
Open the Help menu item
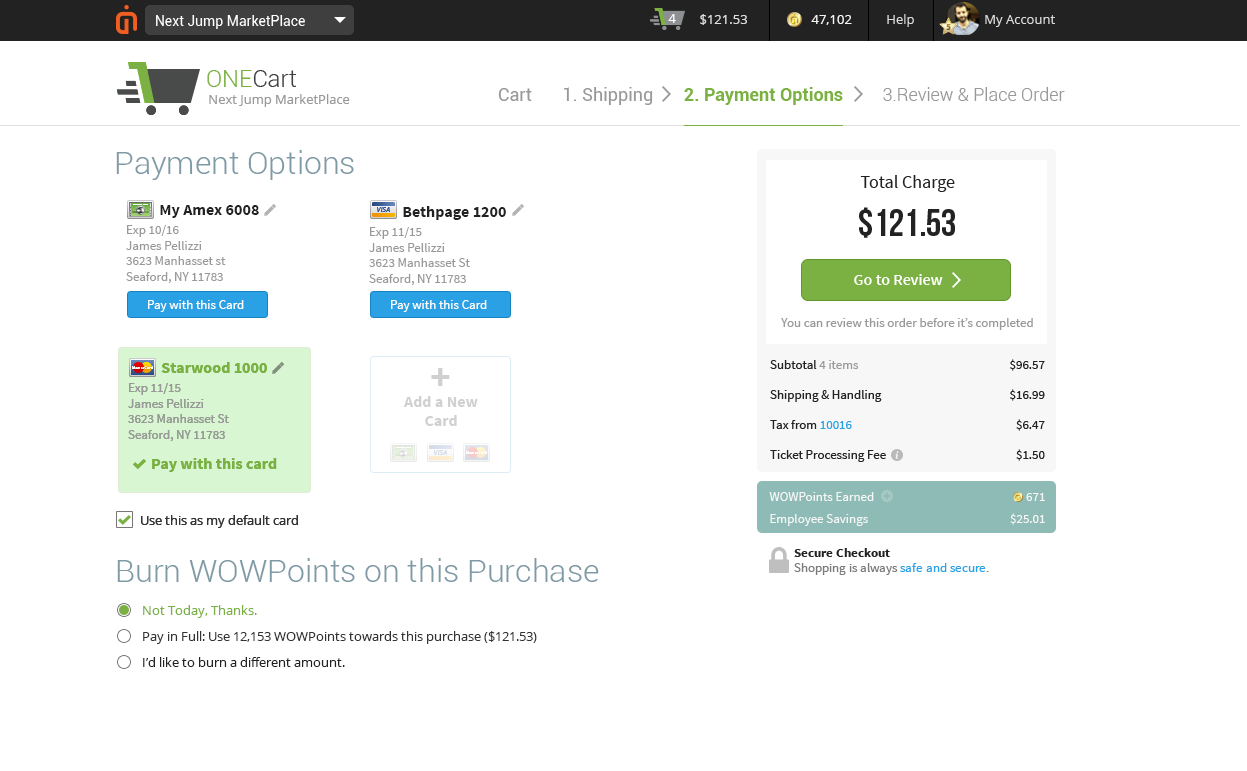tap(900, 19)
